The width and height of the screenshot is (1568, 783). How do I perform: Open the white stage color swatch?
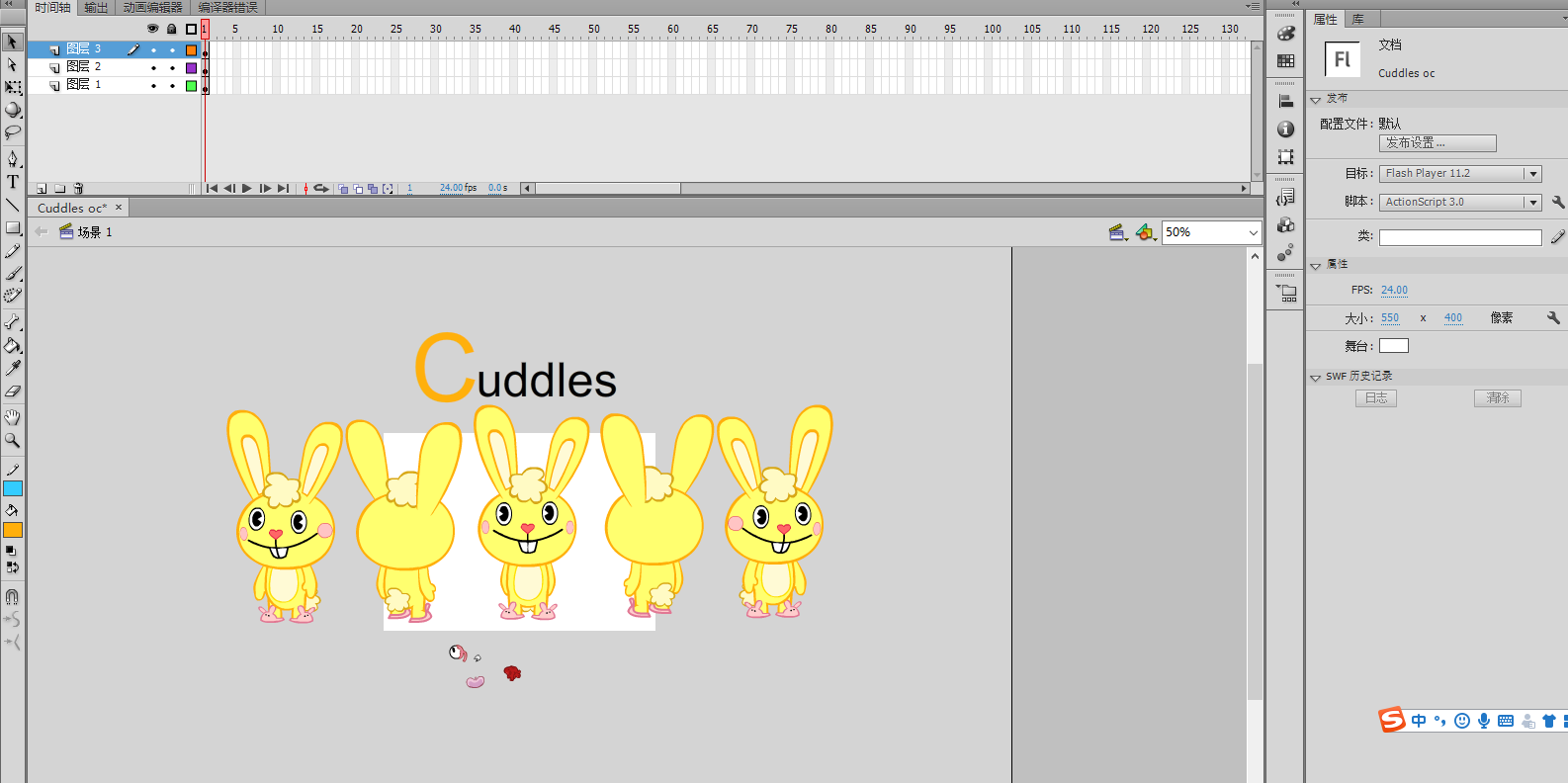[x=1393, y=346]
